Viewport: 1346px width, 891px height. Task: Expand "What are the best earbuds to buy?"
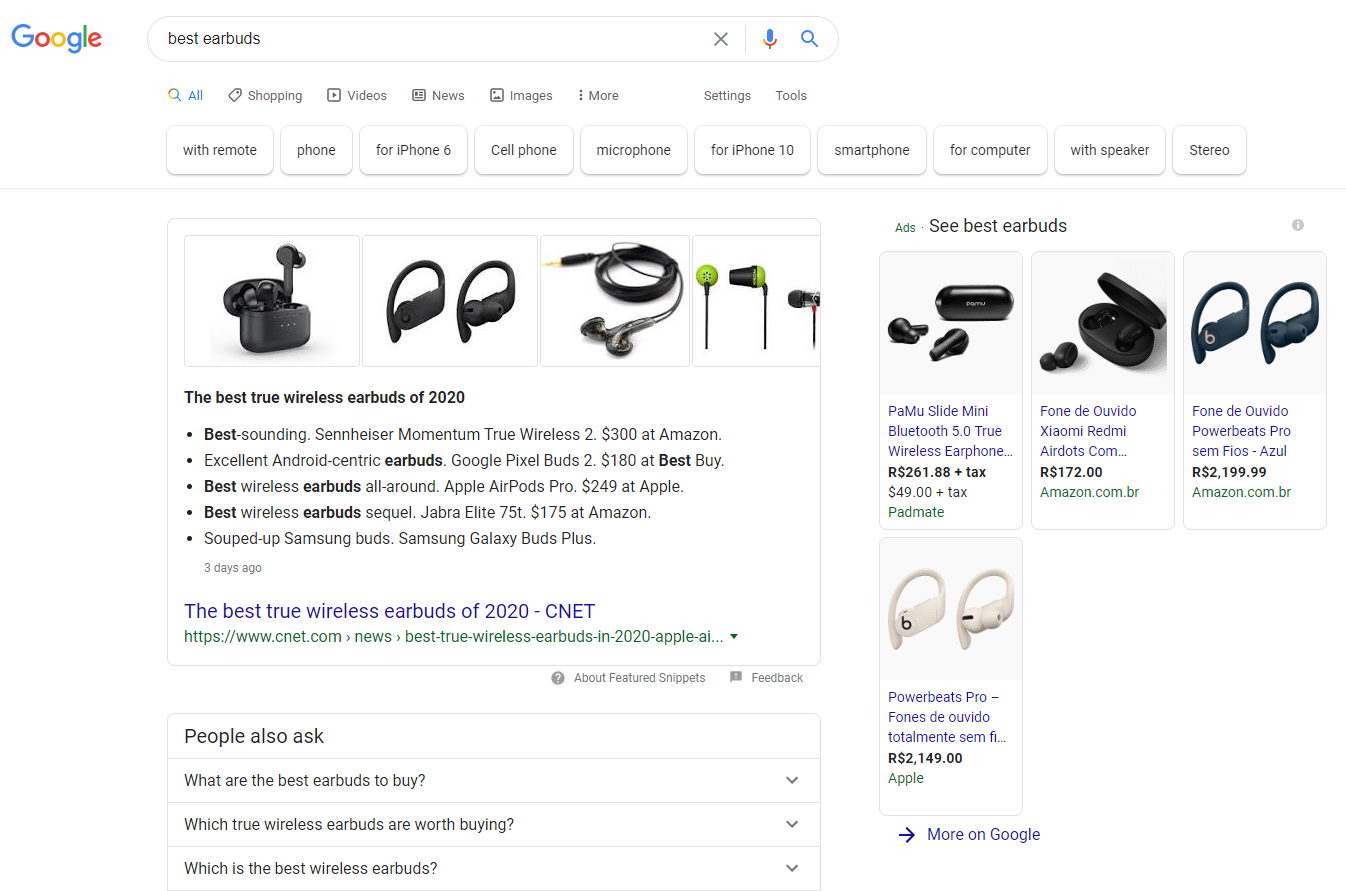[494, 780]
